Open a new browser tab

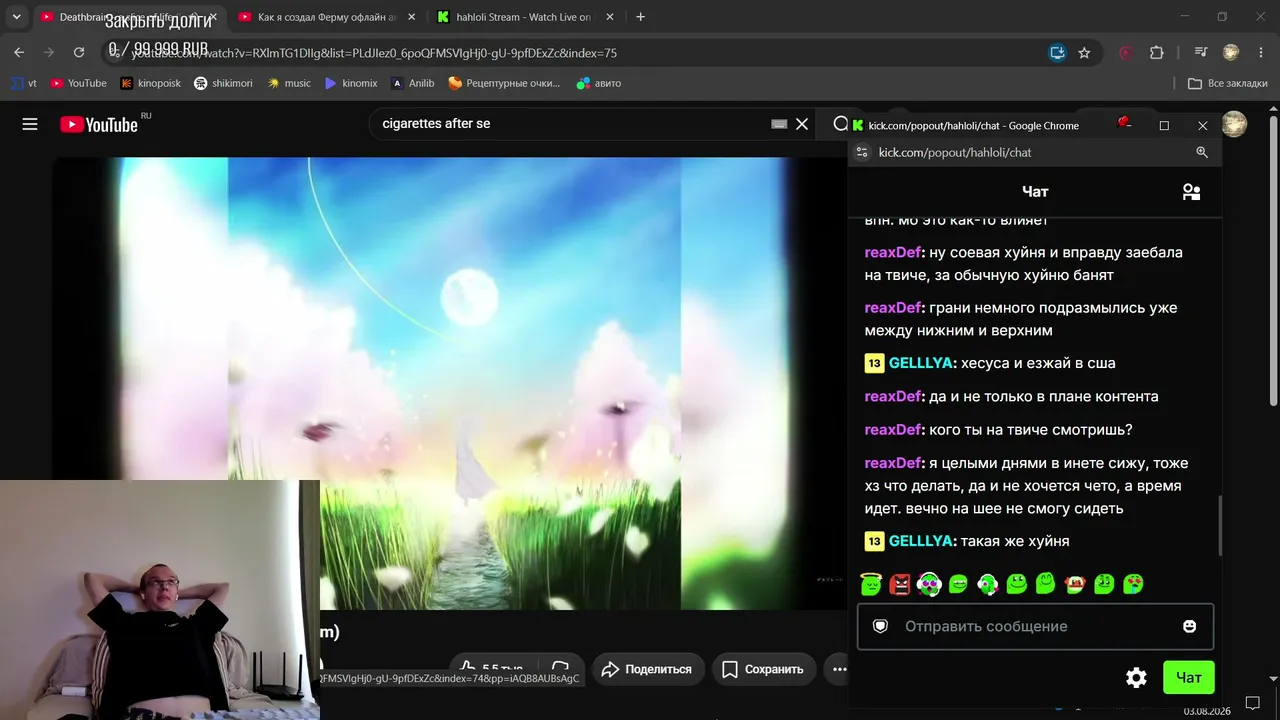click(640, 17)
